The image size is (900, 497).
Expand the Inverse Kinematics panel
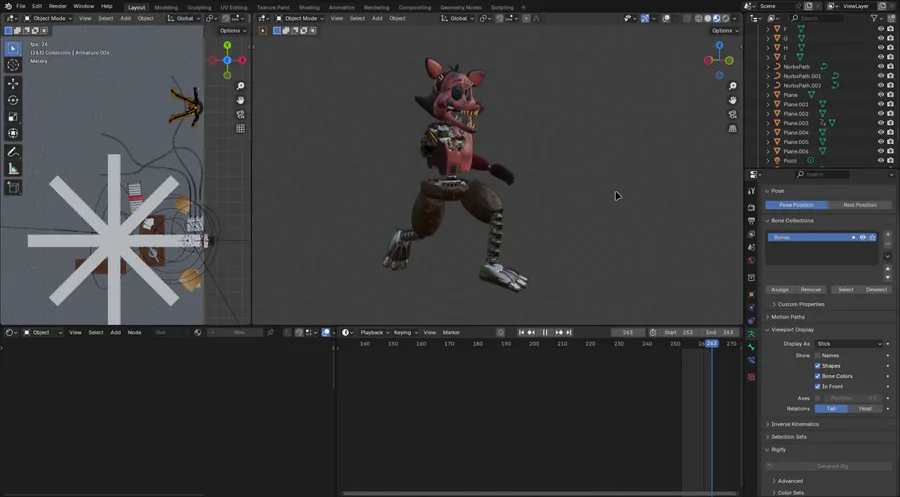click(794, 424)
